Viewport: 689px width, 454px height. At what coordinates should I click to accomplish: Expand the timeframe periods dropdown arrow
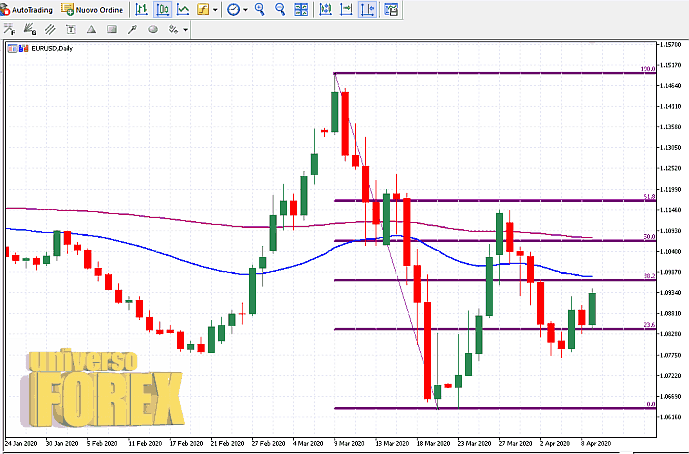(246, 9)
